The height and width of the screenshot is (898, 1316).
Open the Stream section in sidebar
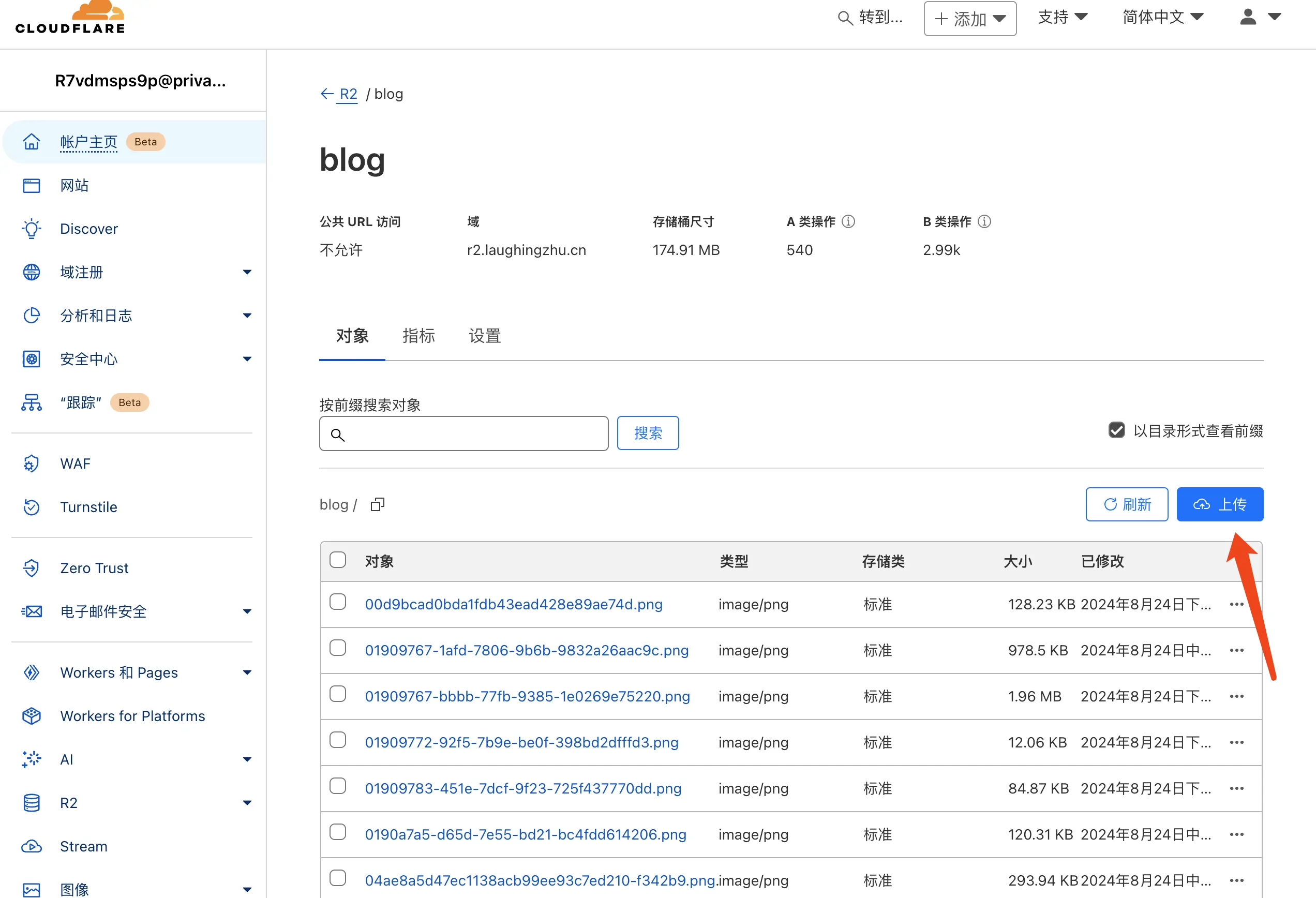pos(83,846)
